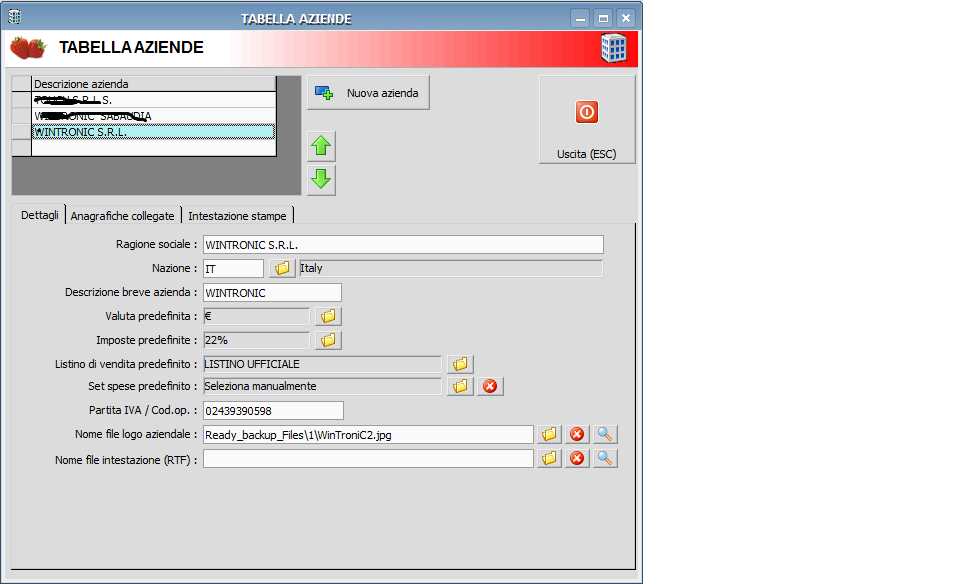The image size is (960, 584).
Task: Open the Dettagli tab
Action: (x=40, y=215)
